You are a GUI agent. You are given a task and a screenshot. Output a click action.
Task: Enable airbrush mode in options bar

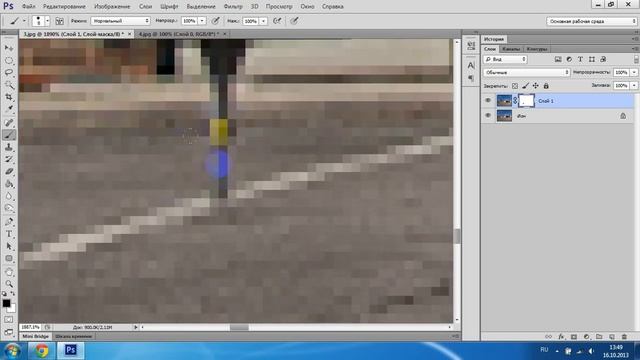click(277, 21)
